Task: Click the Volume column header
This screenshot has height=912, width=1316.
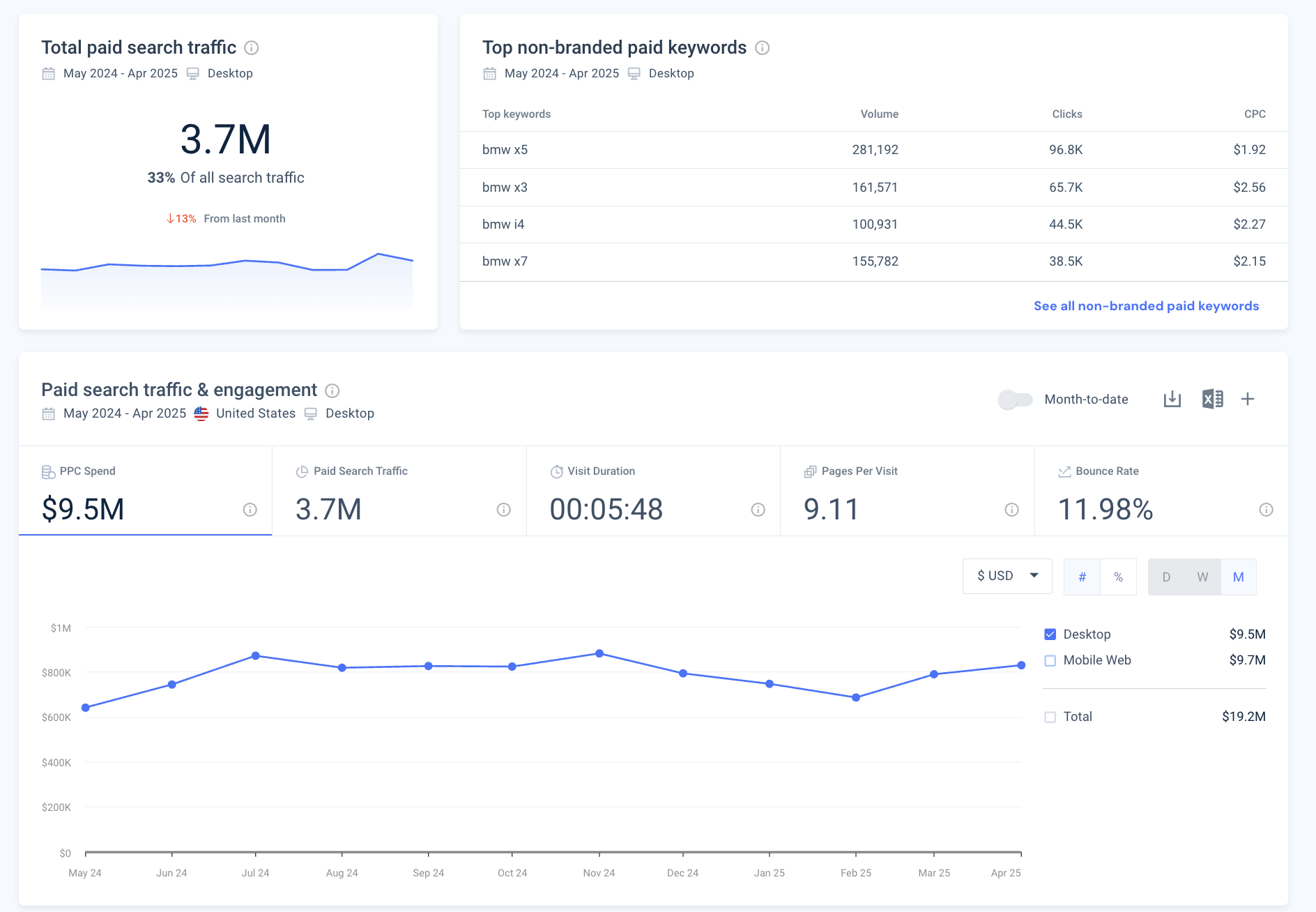Action: click(x=879, y=114)
